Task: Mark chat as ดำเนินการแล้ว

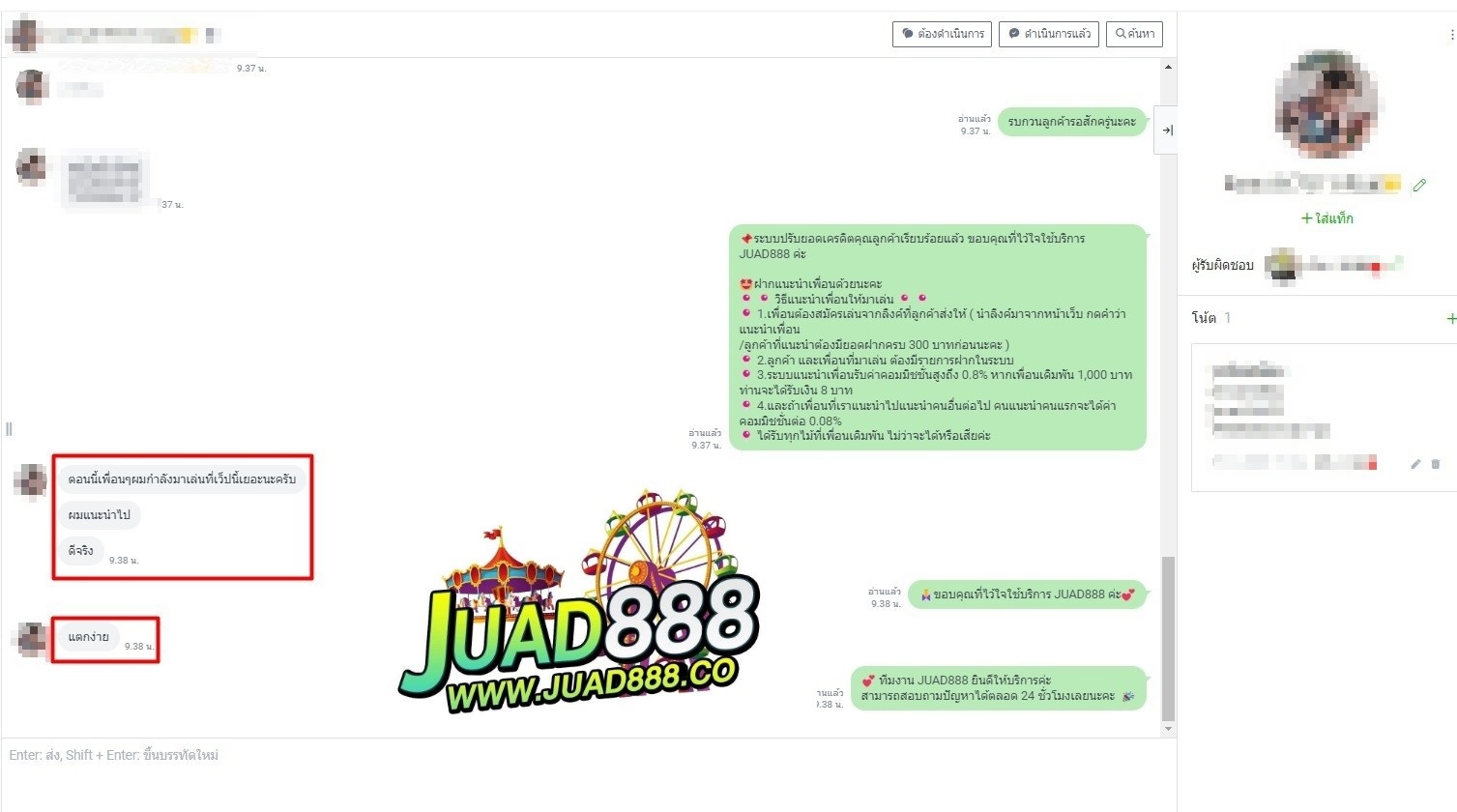Action: pos(1048,34)
